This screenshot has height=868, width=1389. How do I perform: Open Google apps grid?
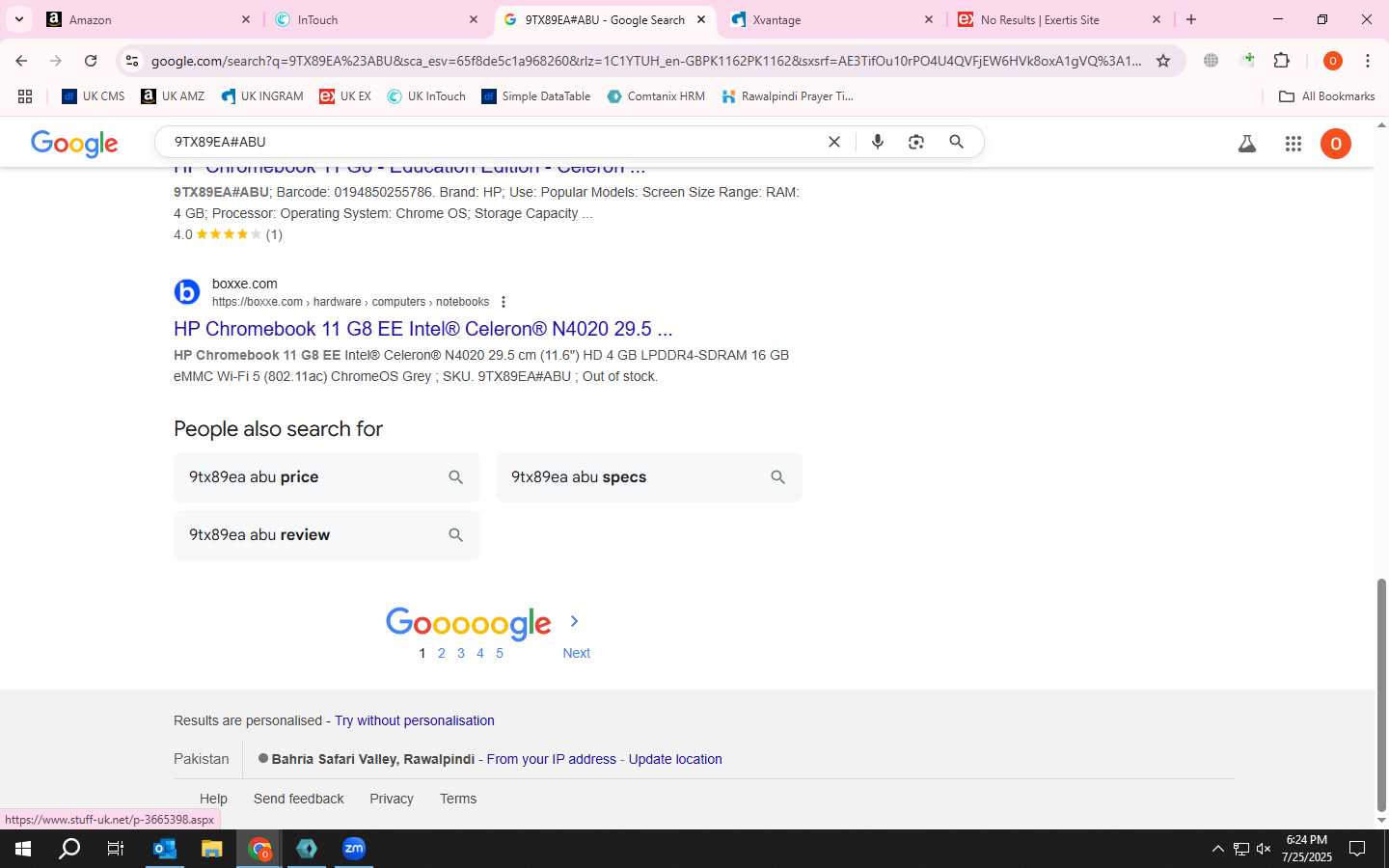click(1294, 144)
